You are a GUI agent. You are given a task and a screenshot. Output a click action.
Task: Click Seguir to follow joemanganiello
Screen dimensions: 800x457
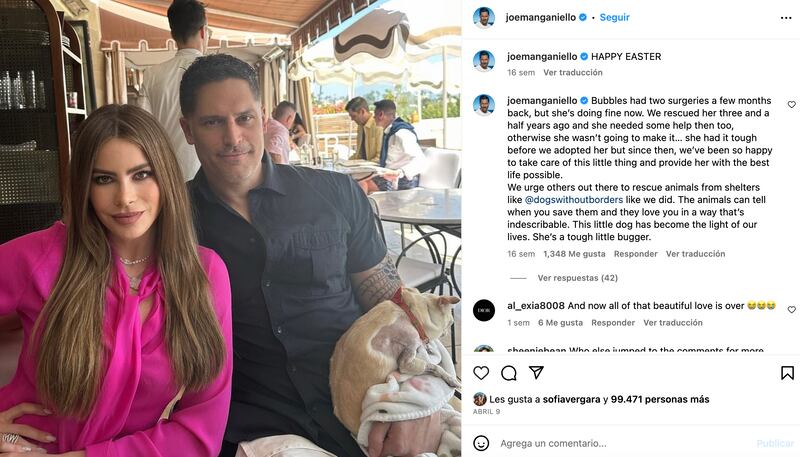click(x=614, y=17)
